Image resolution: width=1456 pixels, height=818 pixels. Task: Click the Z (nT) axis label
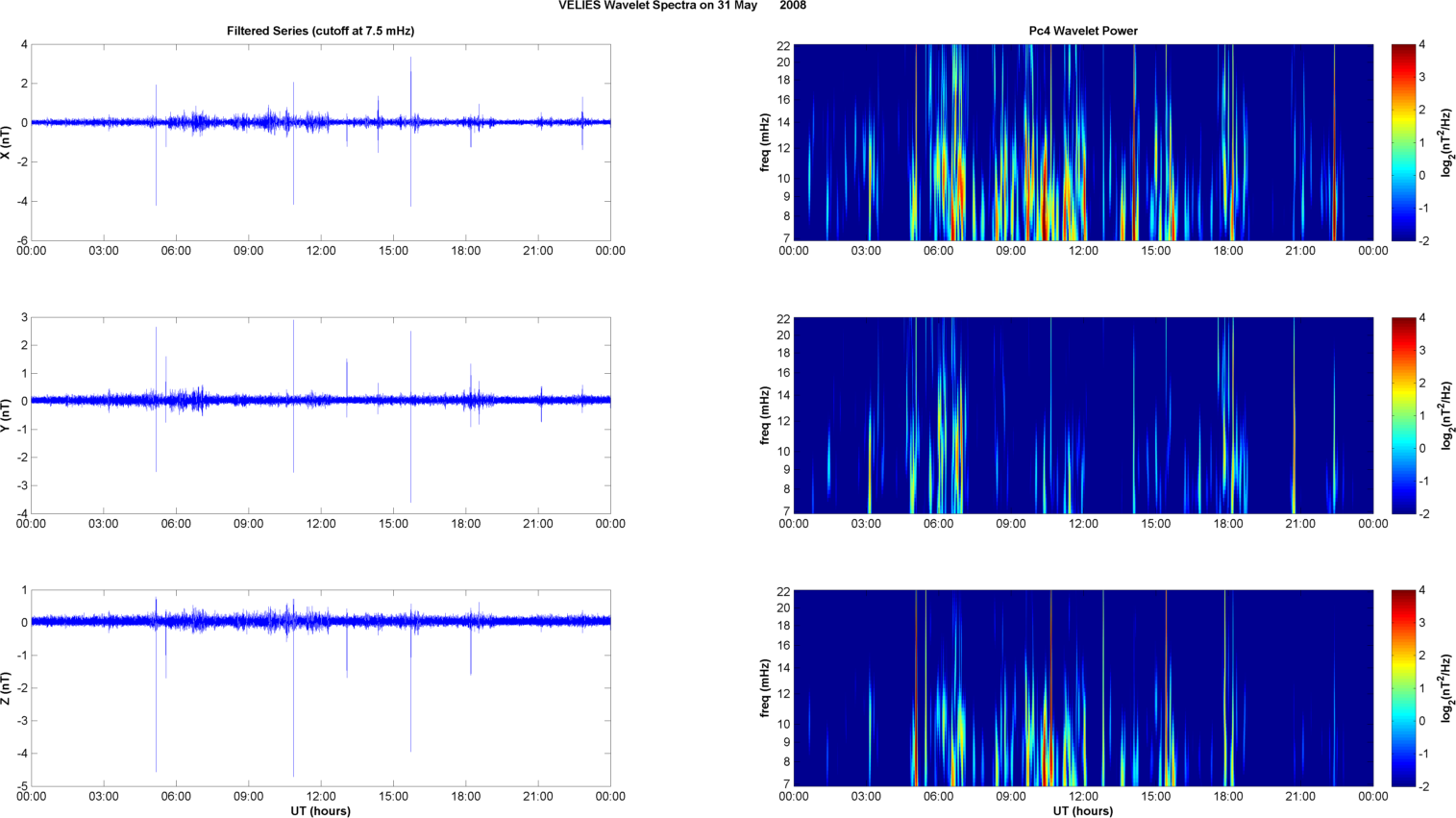[6, 688]
